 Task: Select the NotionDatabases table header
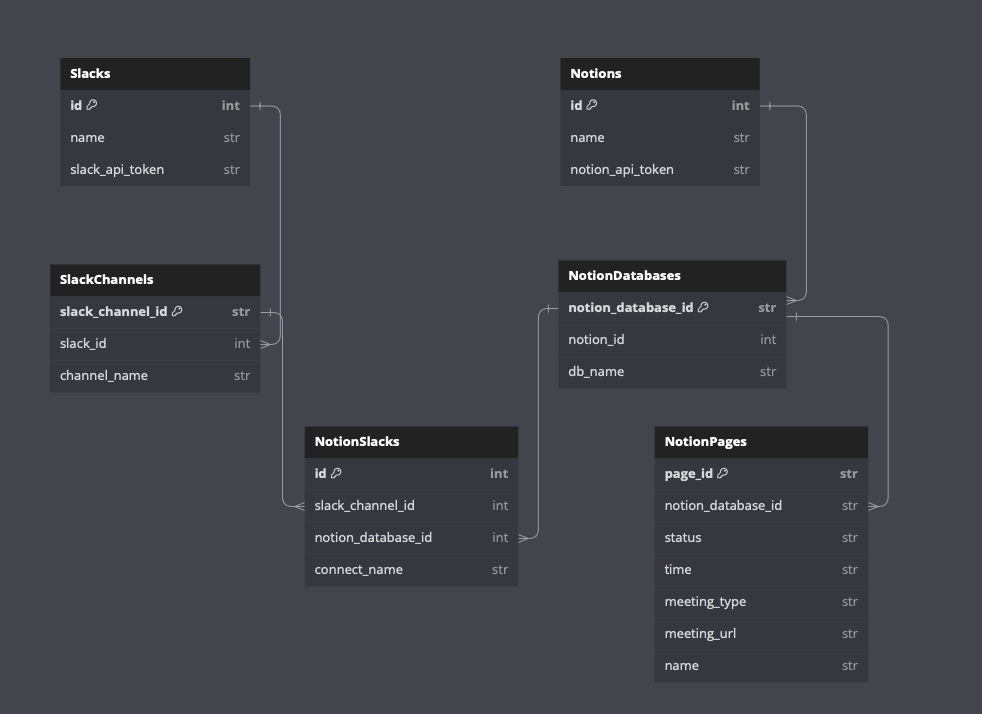pyautogui.click(x=672, y=276)
